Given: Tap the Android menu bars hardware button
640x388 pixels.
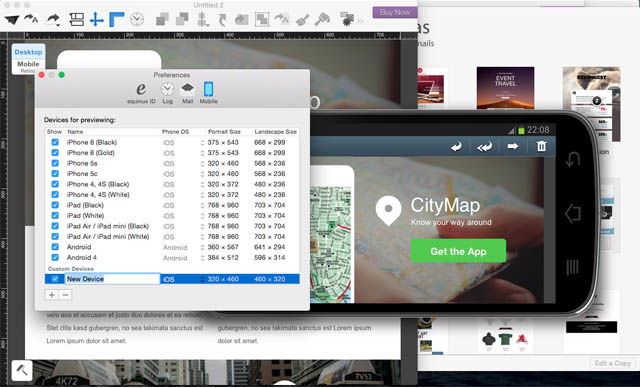Looking at the screenshot, I should point(573,267).
